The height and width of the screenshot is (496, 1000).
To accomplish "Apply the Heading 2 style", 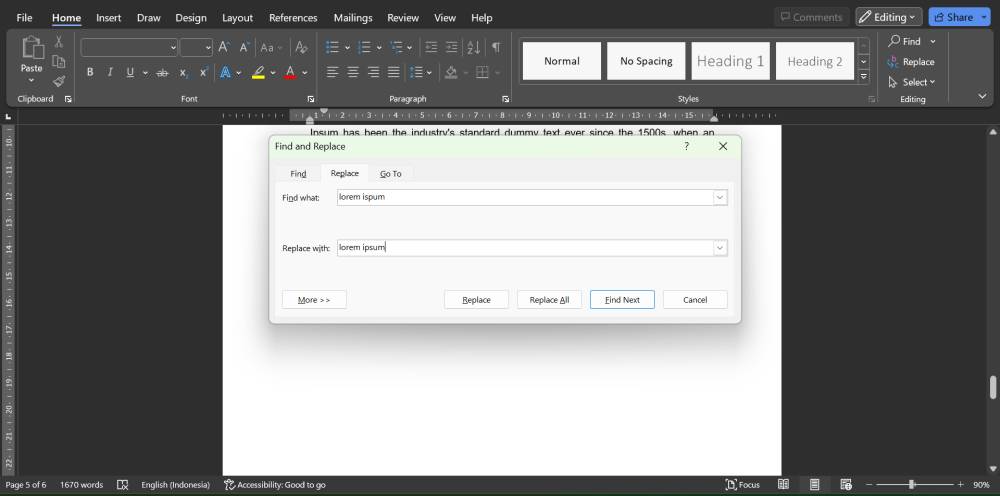I will [814, 61].
